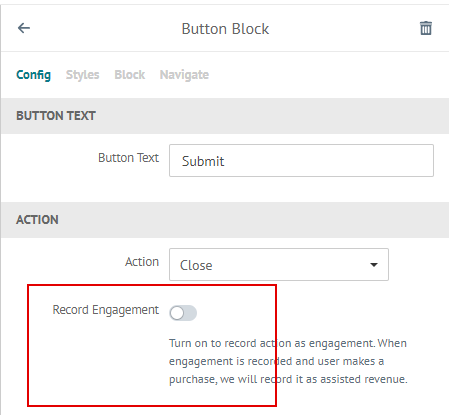Click the Button Block panel title
The width and height of the screenshot is (449, 415).
coord(225,29)
